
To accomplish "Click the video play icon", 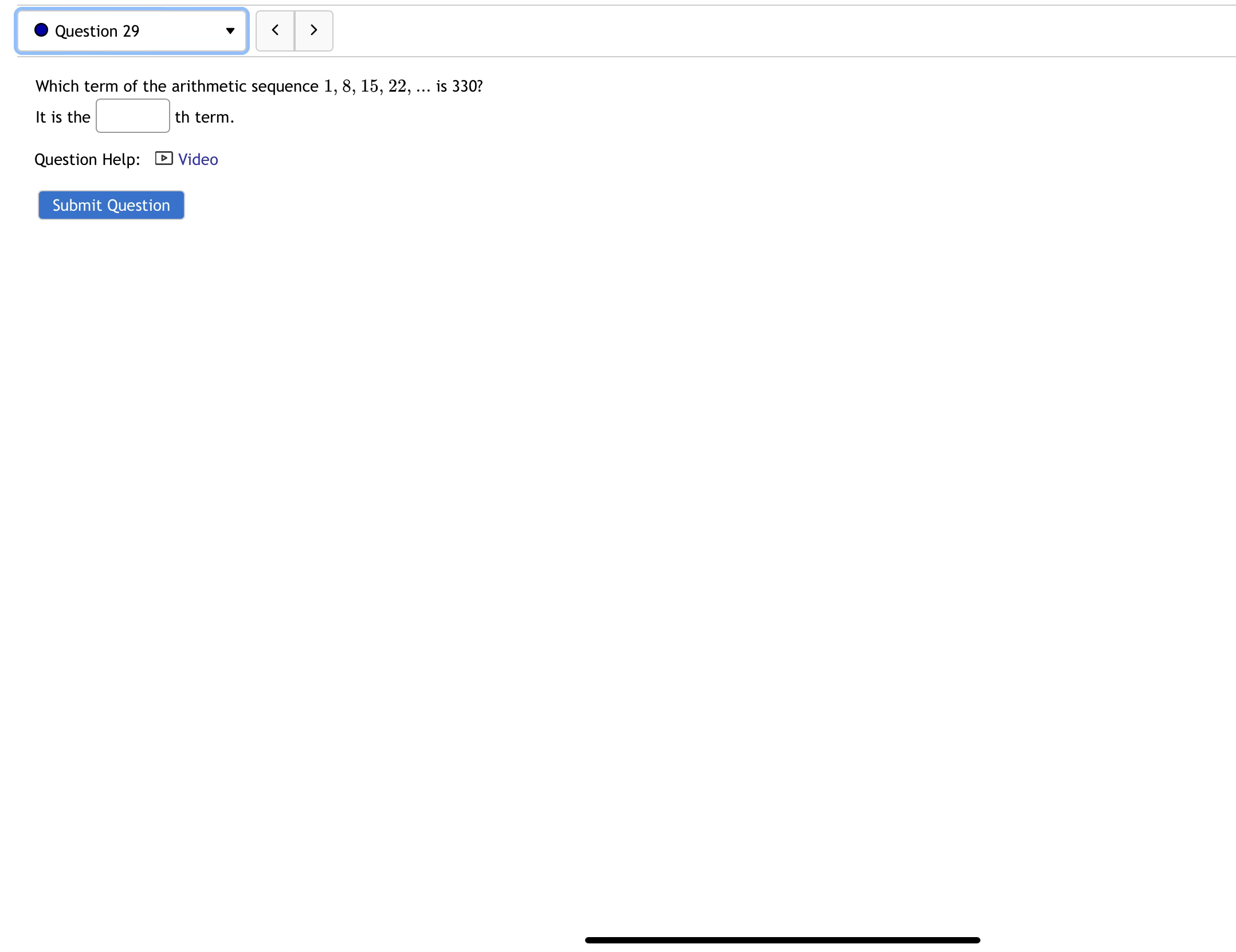I will 164,159.
